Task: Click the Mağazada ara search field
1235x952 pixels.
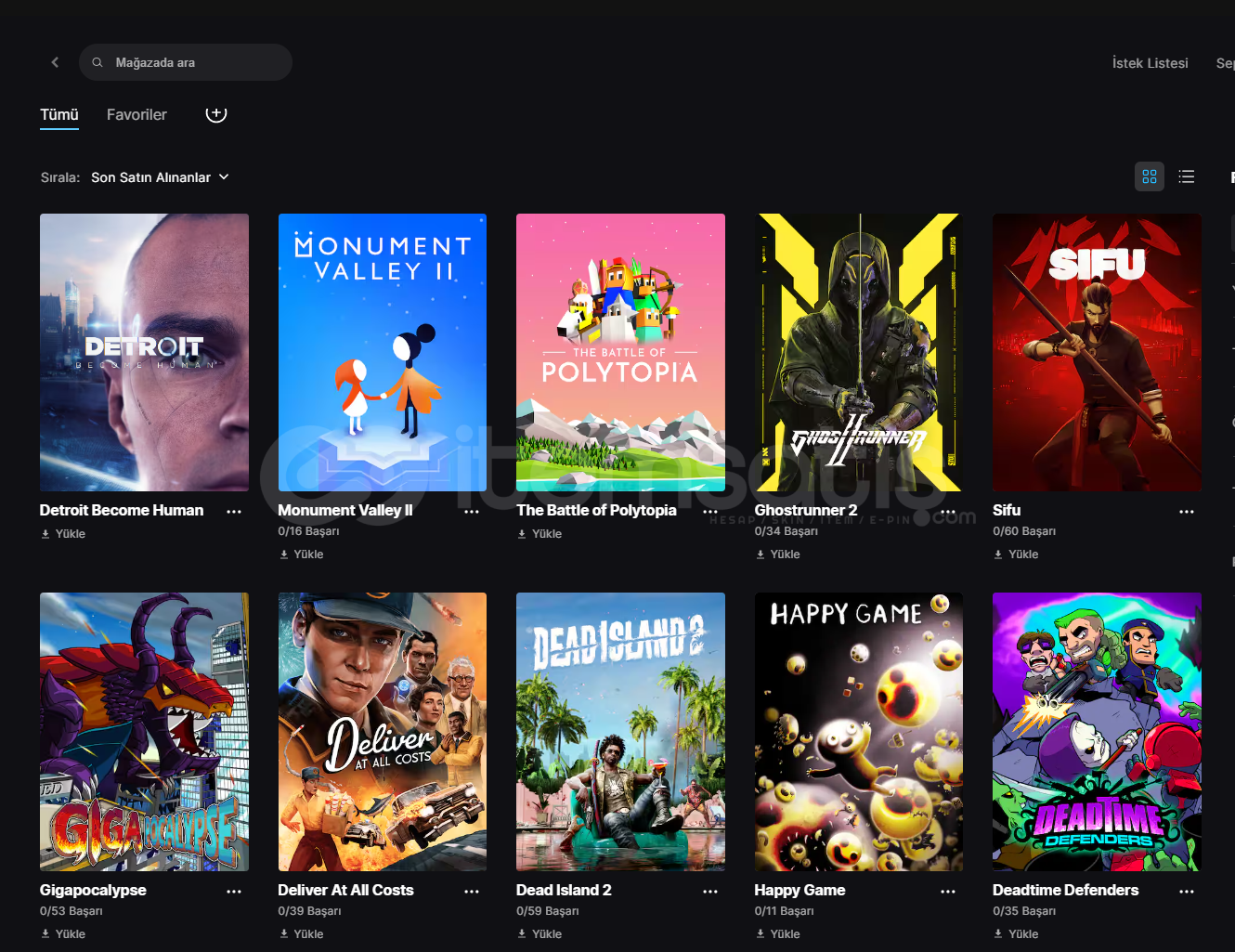Action: (x=186, y=62)
